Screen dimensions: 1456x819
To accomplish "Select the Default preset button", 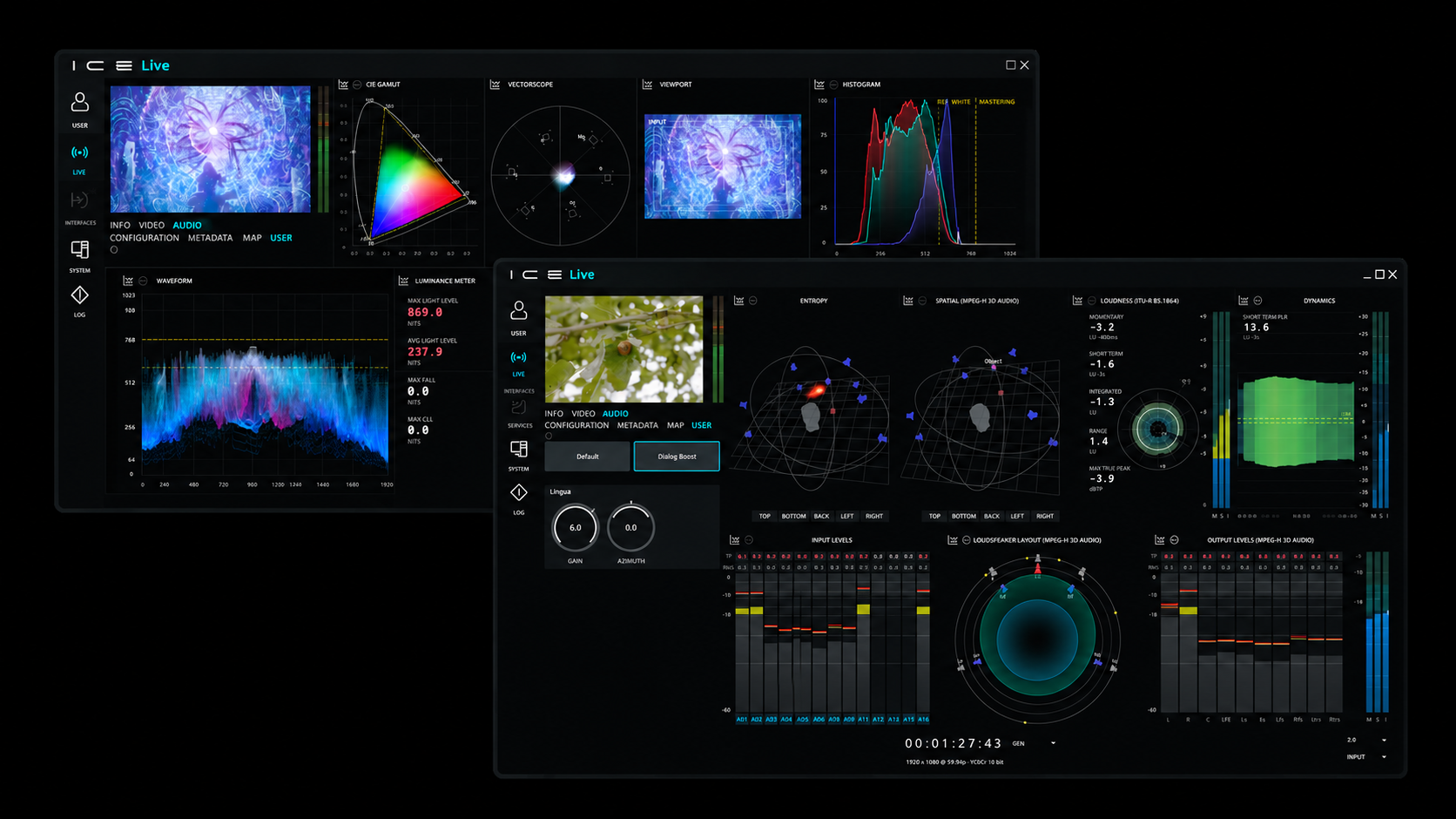I will pyautogui.click(x=588, y=457).
